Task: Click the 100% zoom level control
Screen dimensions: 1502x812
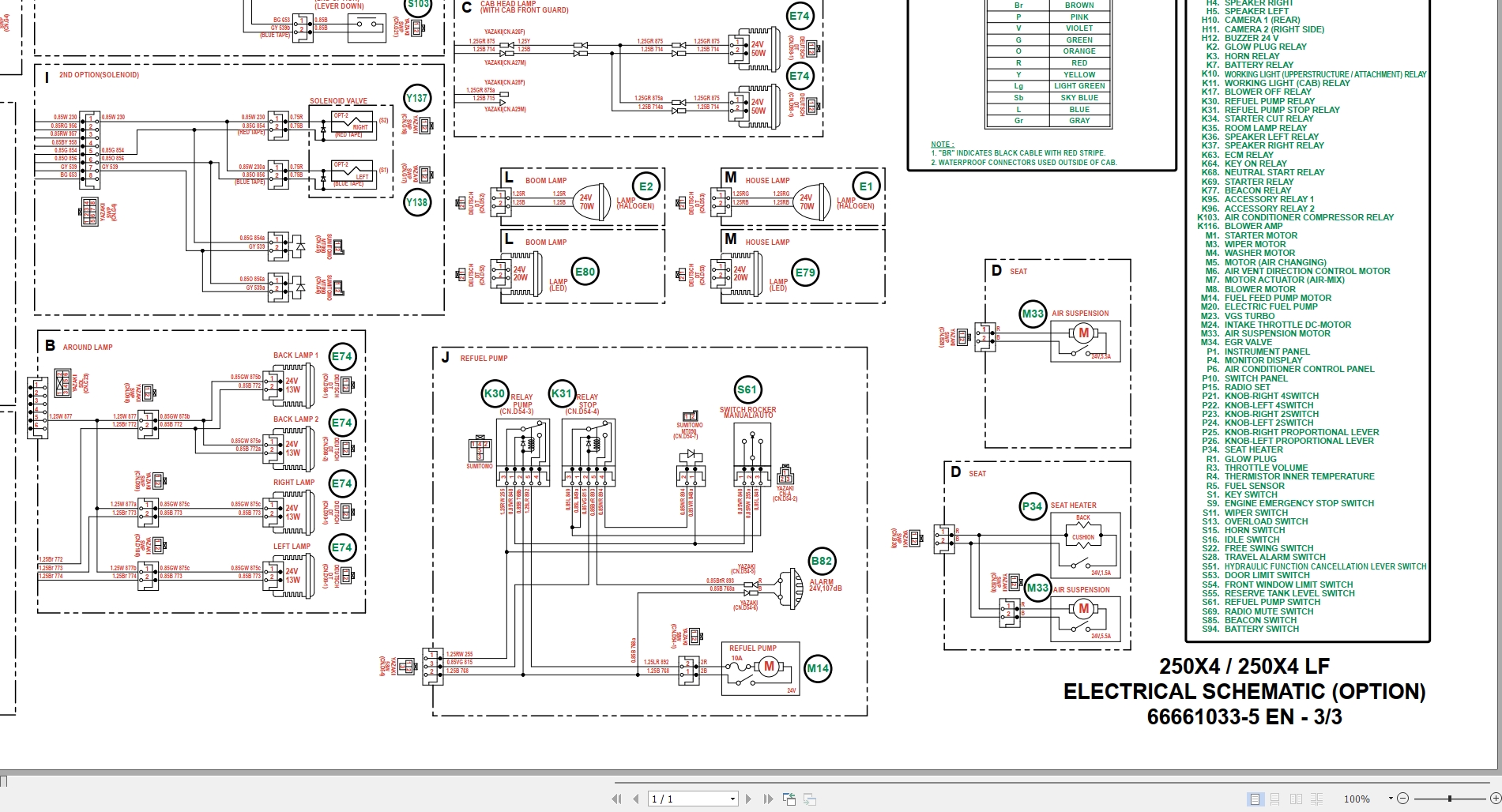Action: tap(1357, 799)
